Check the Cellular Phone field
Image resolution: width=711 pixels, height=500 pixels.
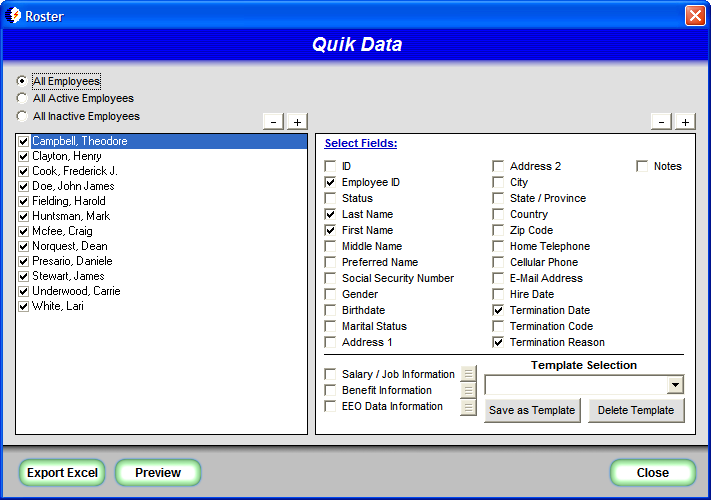[x=498, y=262]
